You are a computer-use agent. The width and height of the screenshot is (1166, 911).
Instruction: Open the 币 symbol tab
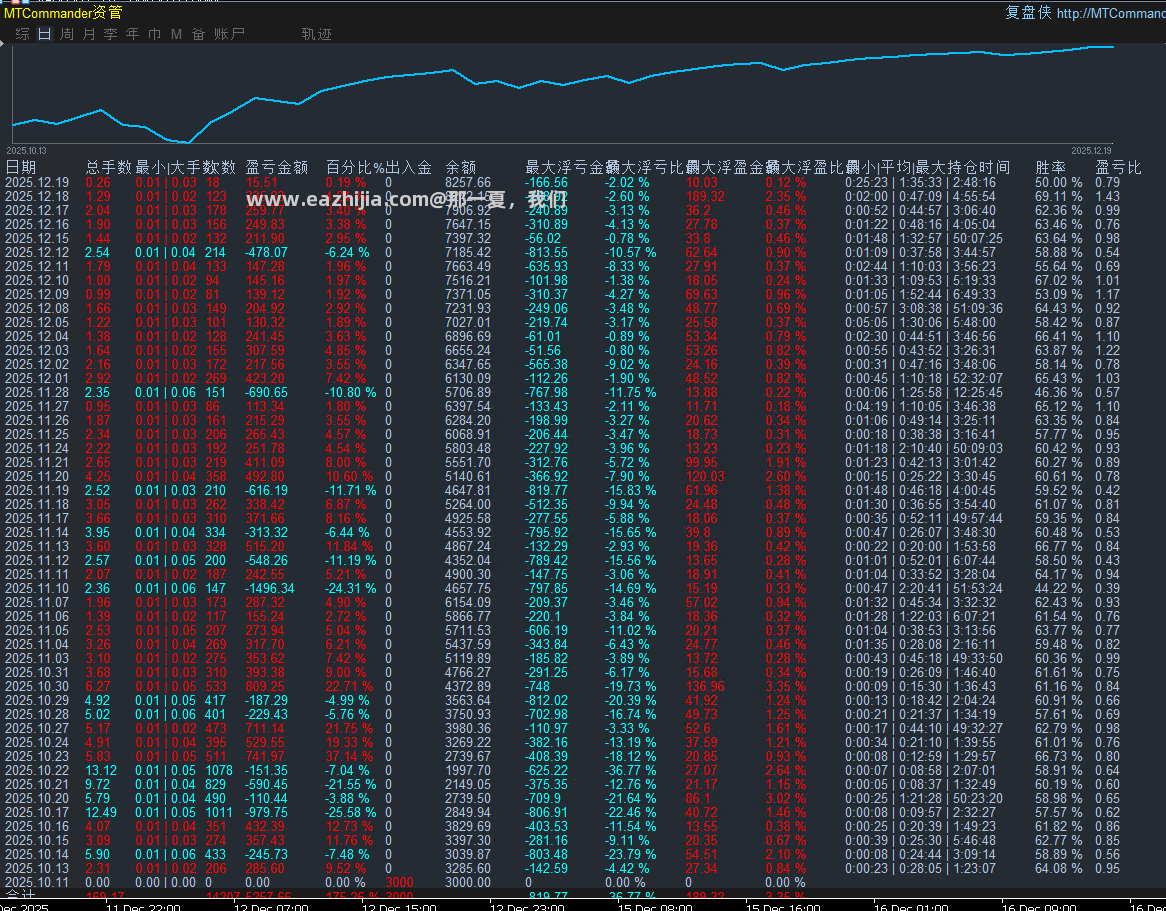point(155,34)
